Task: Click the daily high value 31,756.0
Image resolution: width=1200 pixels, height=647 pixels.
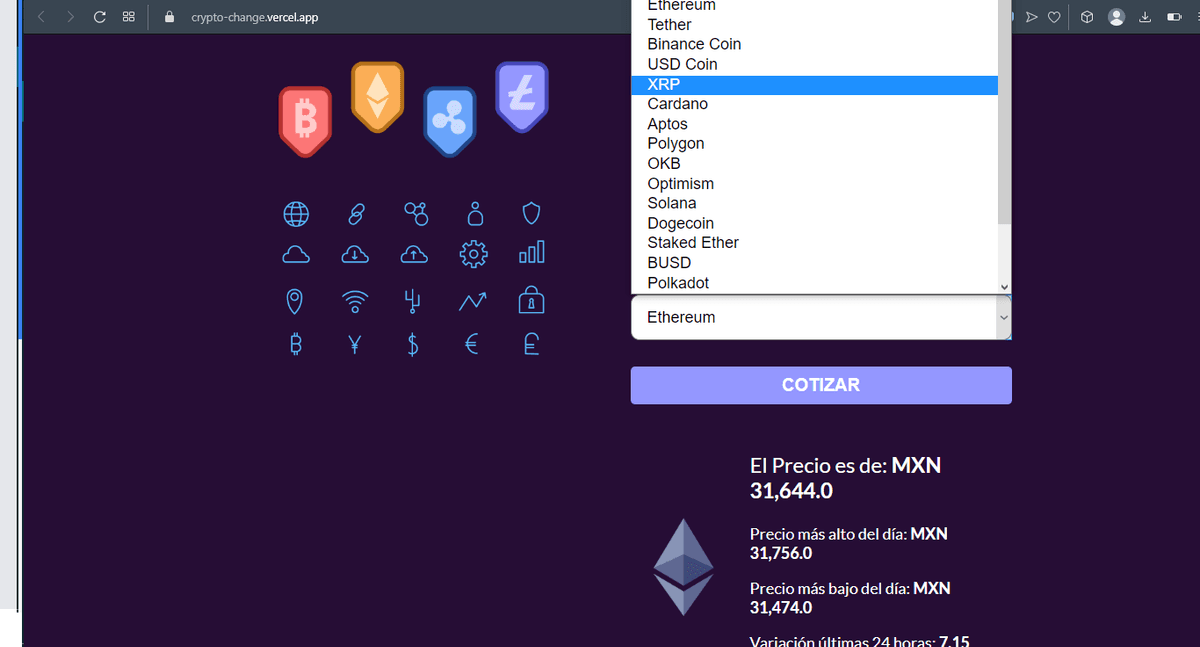Action: [781, 553]
